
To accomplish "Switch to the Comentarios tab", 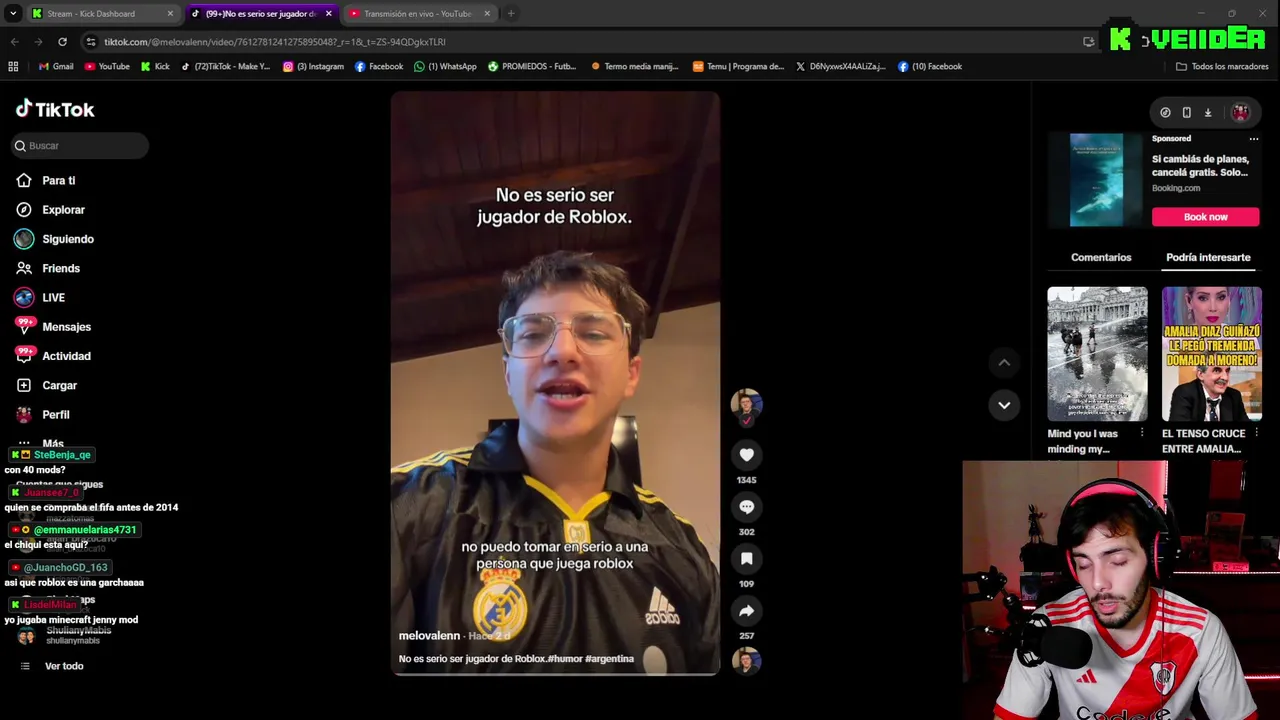I will click(x=1101, y=258).
